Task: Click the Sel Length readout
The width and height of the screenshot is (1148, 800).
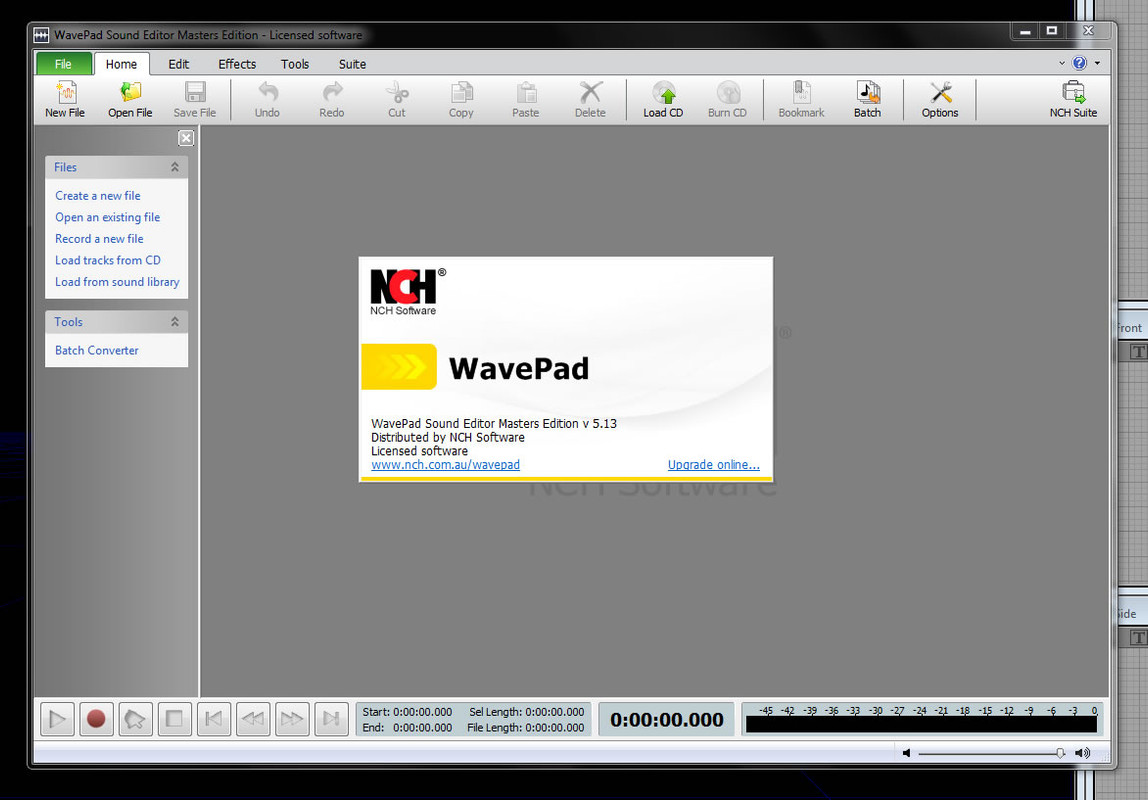Action: (526, 711)
